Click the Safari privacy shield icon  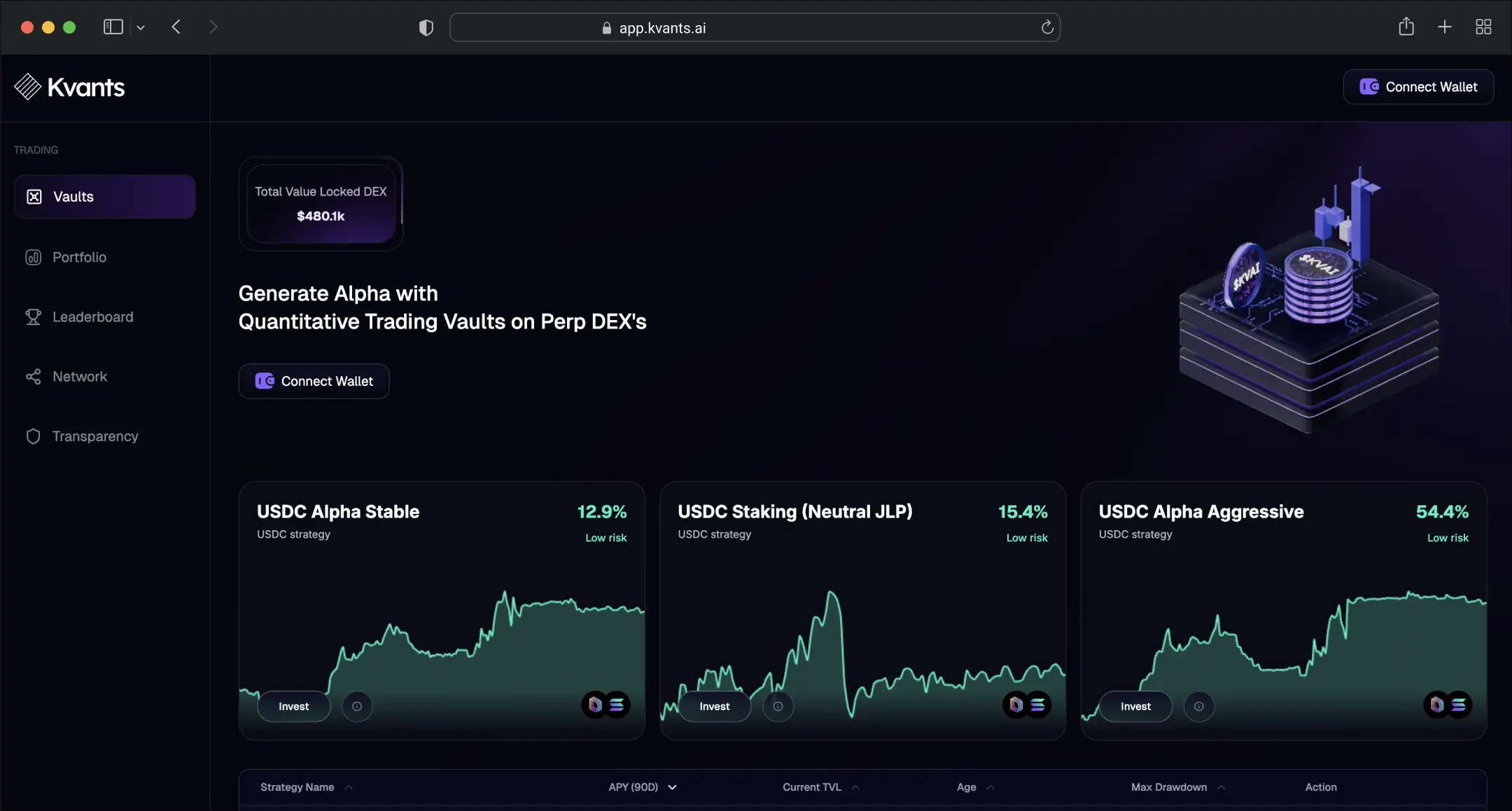coord(426,27)
